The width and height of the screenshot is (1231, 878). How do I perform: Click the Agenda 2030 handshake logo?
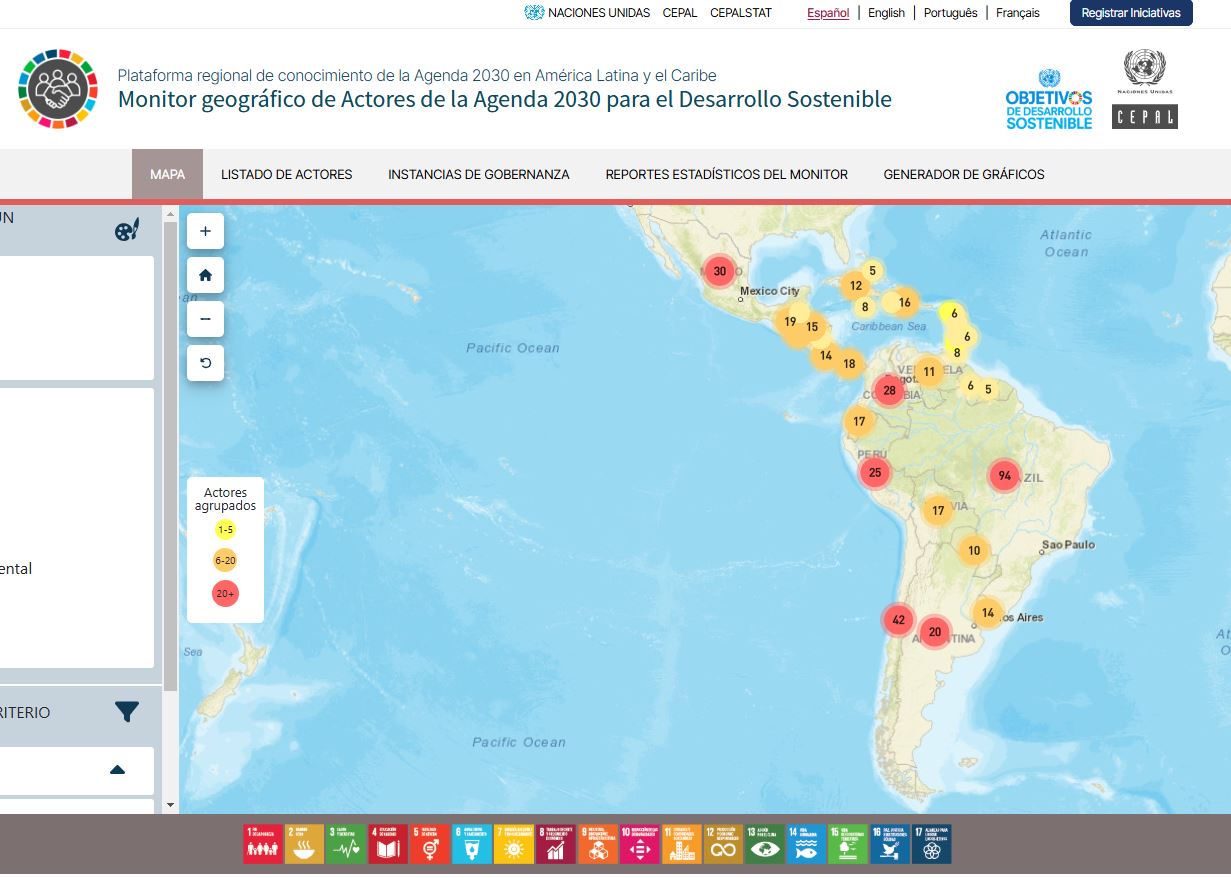[x=58, y=89]
